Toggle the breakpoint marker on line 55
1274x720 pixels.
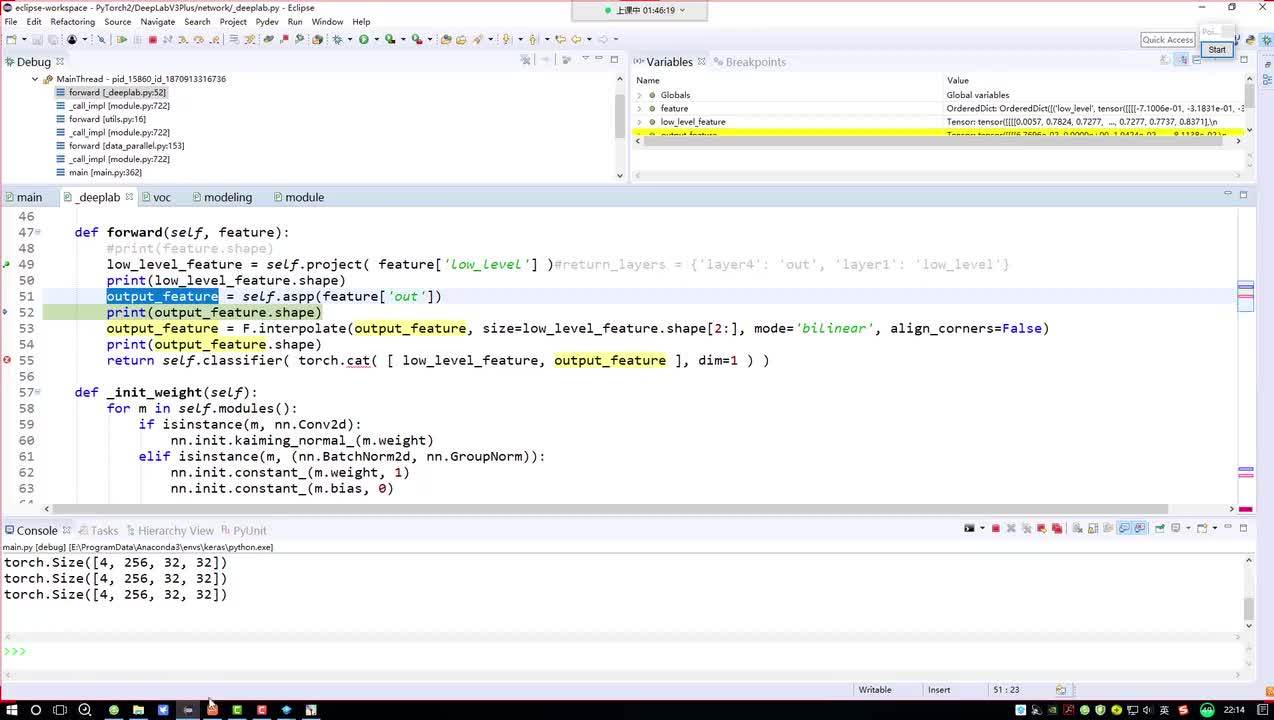[7, 360]
